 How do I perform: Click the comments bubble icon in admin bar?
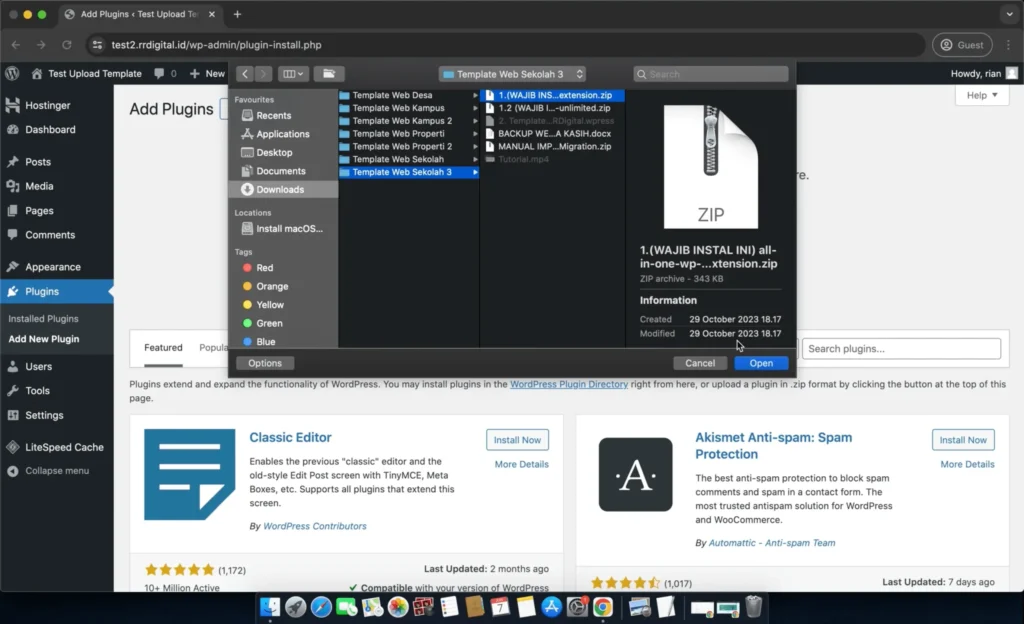pos(159,73)
